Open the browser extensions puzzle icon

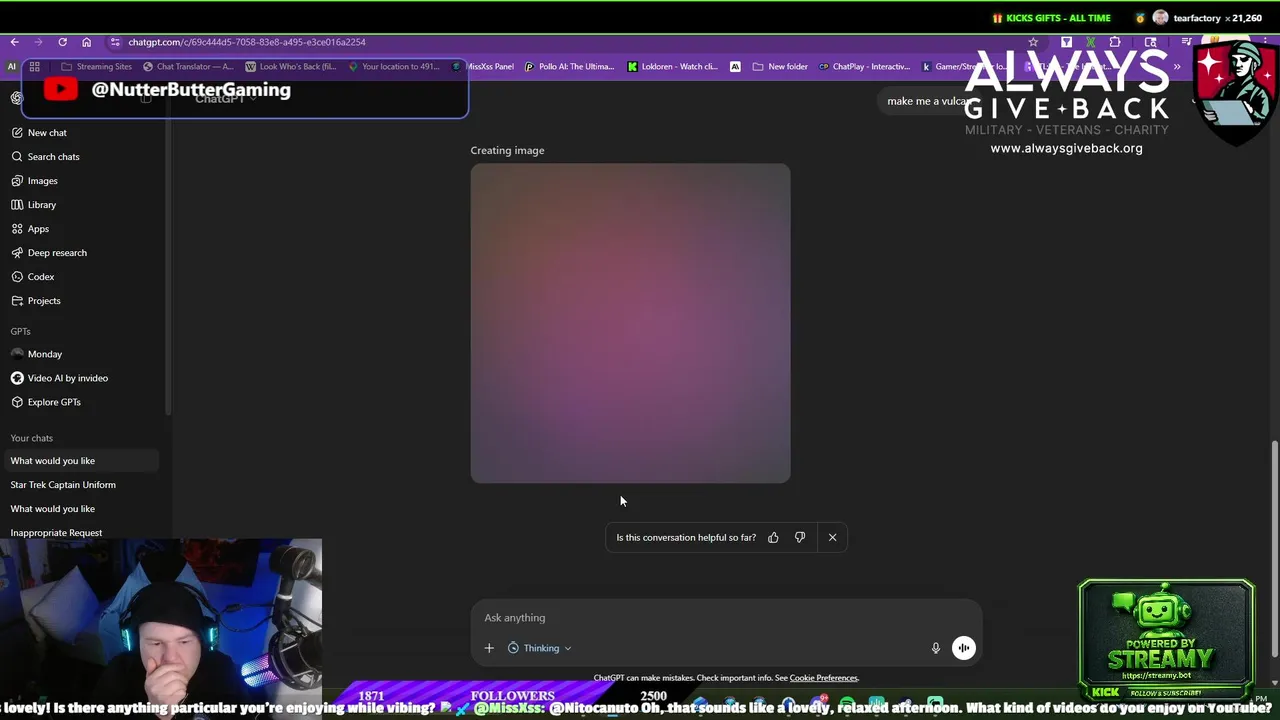point(1115,42)
